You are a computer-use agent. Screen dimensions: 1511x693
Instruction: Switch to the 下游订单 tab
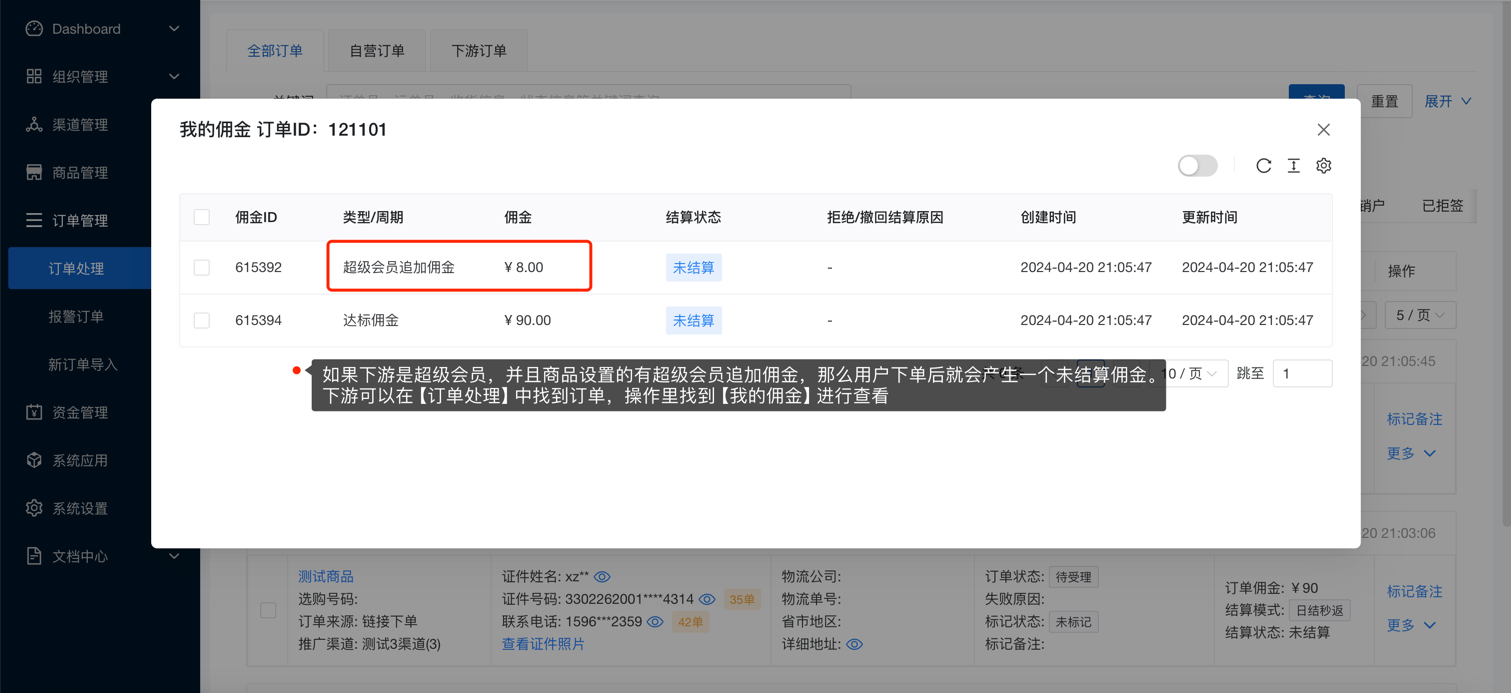pyautogui.click(x=479, y=51)
